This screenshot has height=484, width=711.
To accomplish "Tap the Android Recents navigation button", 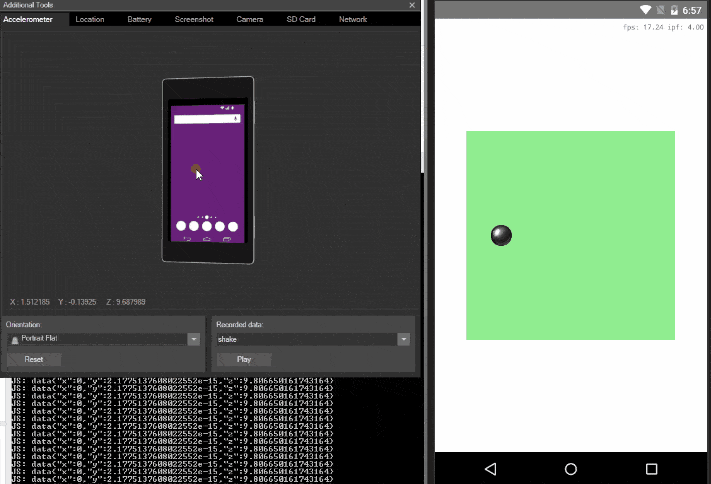I will [651, 469].
